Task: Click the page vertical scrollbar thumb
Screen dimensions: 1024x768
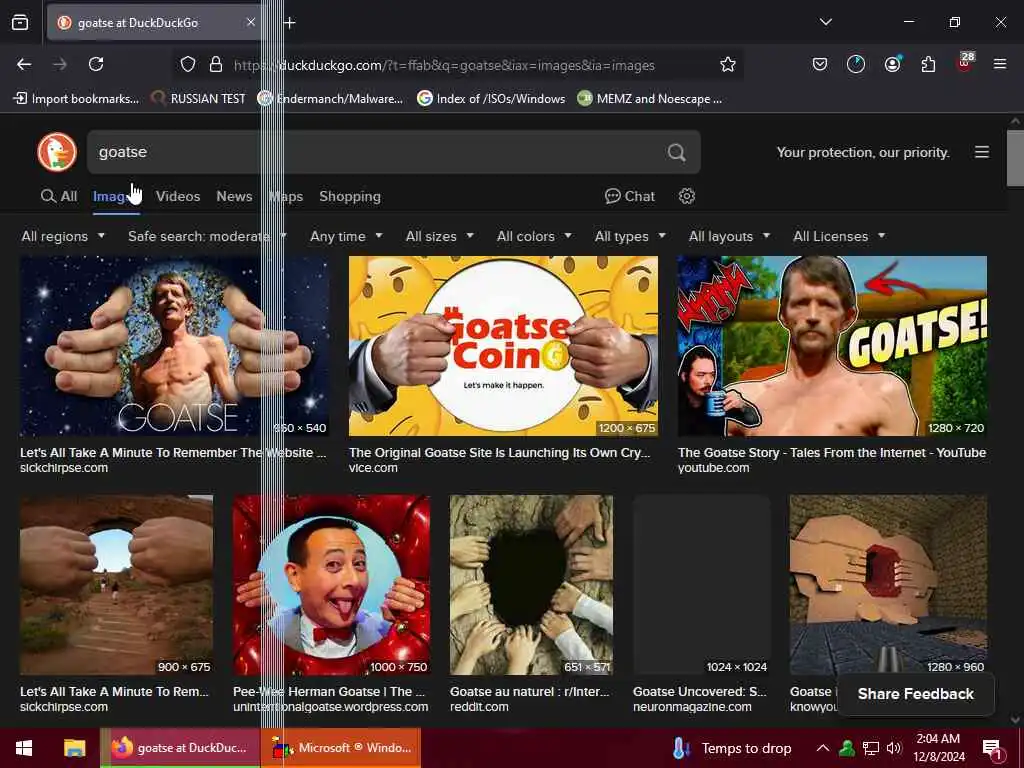Action: point(1015,157)
